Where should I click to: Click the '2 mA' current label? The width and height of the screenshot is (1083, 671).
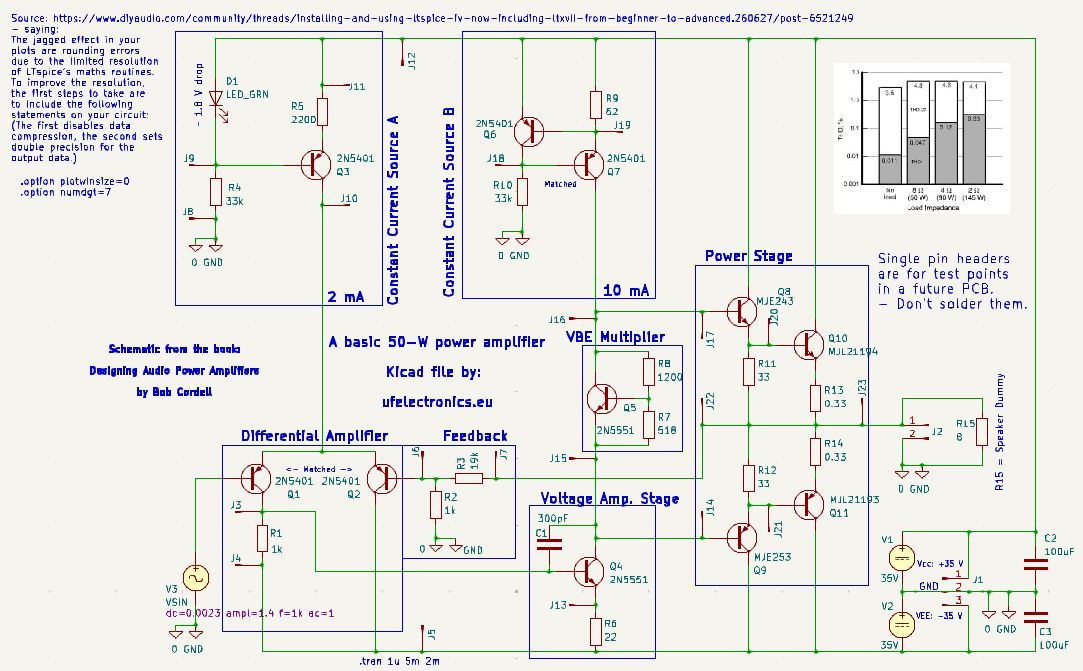[345, 296]
